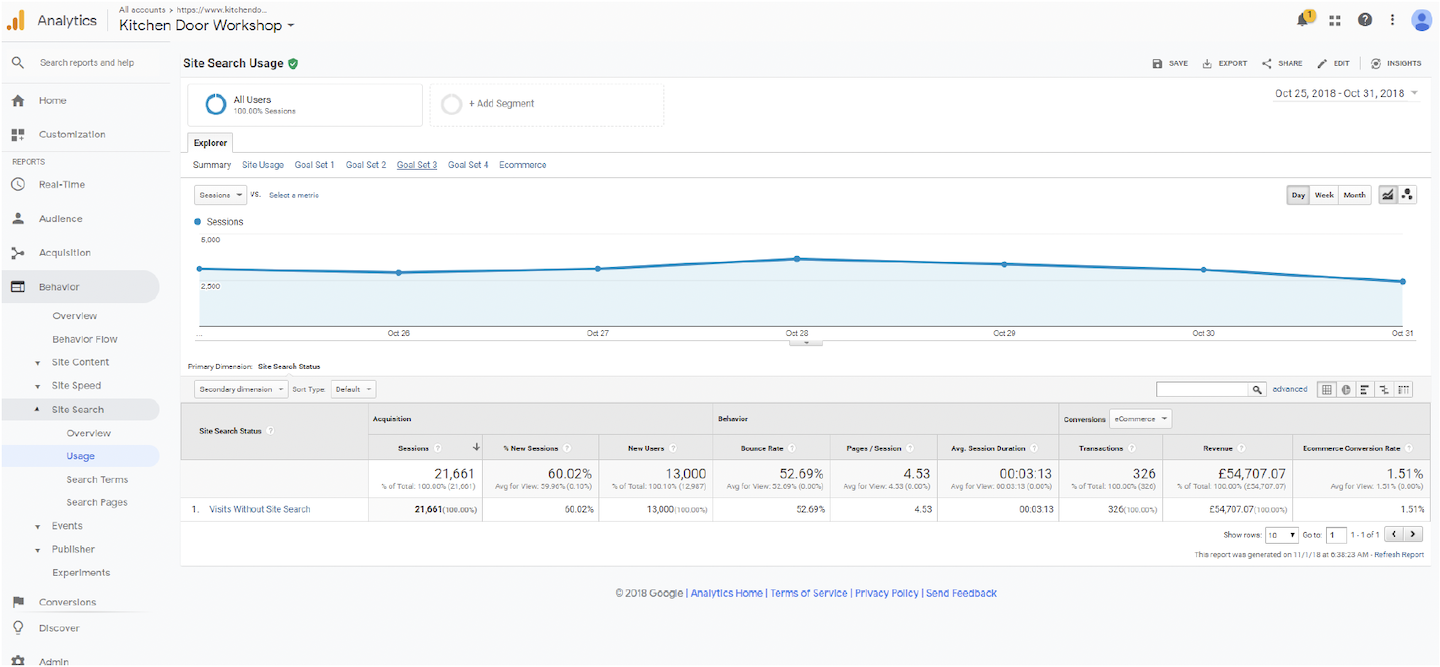Open the date range picker

(1345, 93)
